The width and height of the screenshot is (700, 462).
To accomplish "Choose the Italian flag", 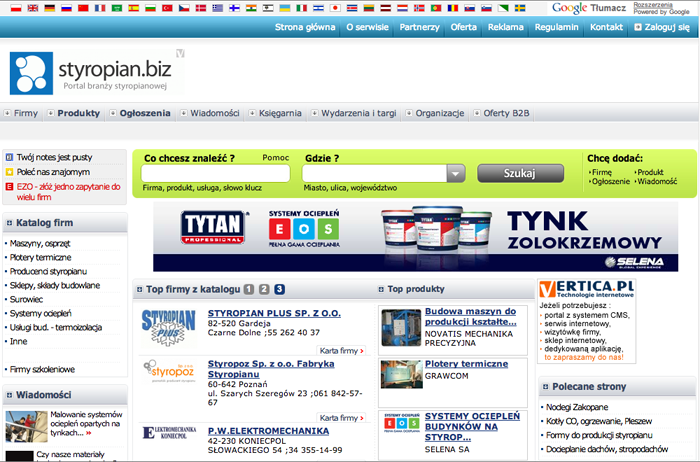I will (302, 8).
